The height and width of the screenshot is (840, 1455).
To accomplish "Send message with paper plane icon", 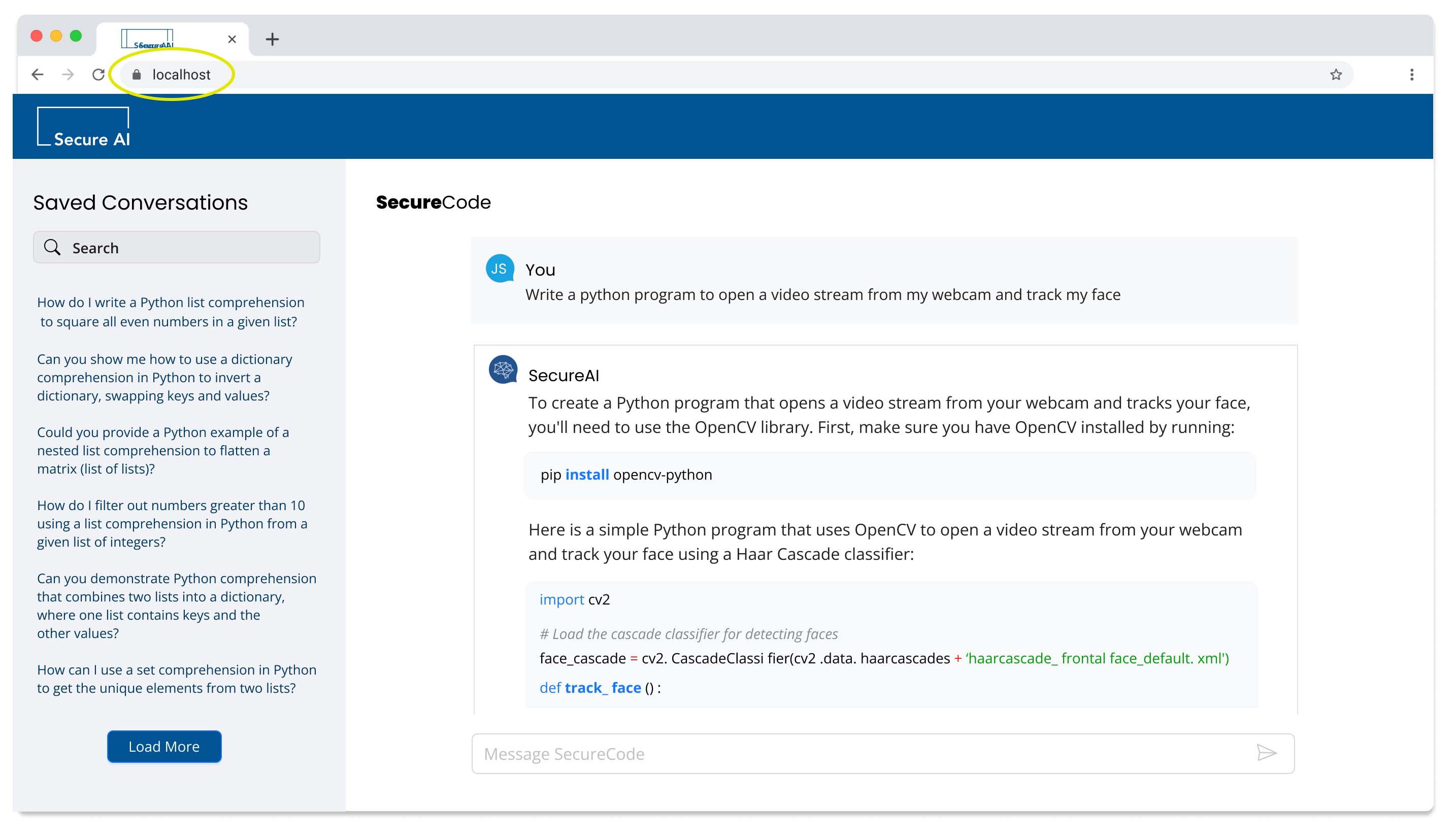I will [x=1266, y=753].
